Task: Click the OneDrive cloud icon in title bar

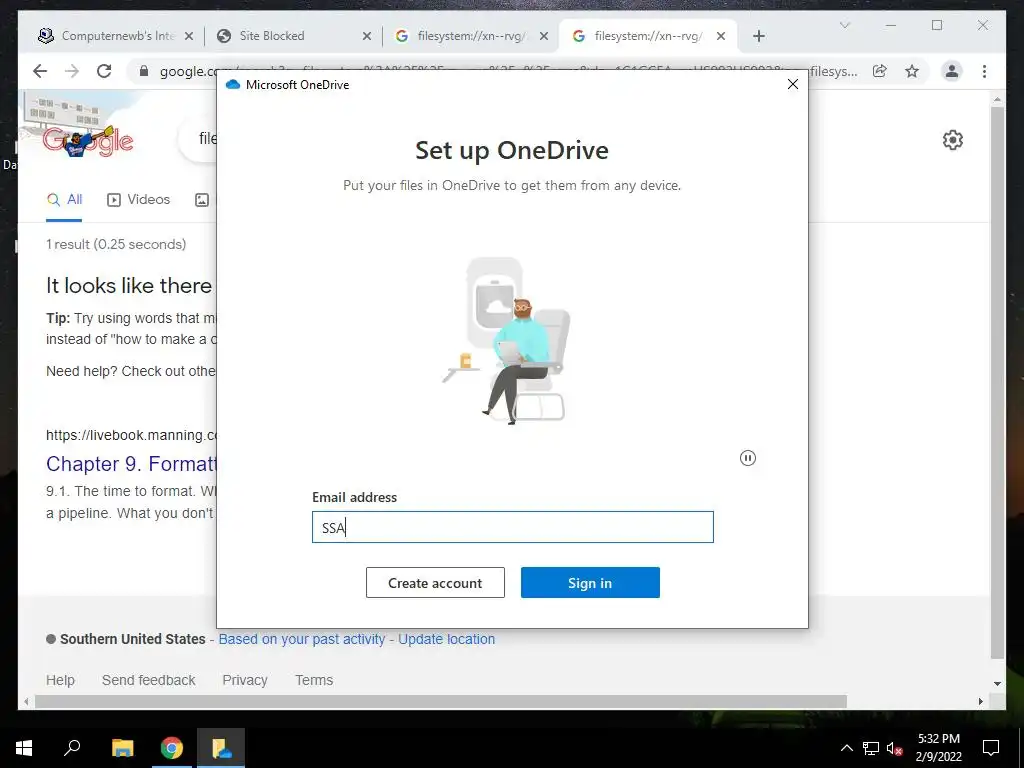Action: point(232,84)
